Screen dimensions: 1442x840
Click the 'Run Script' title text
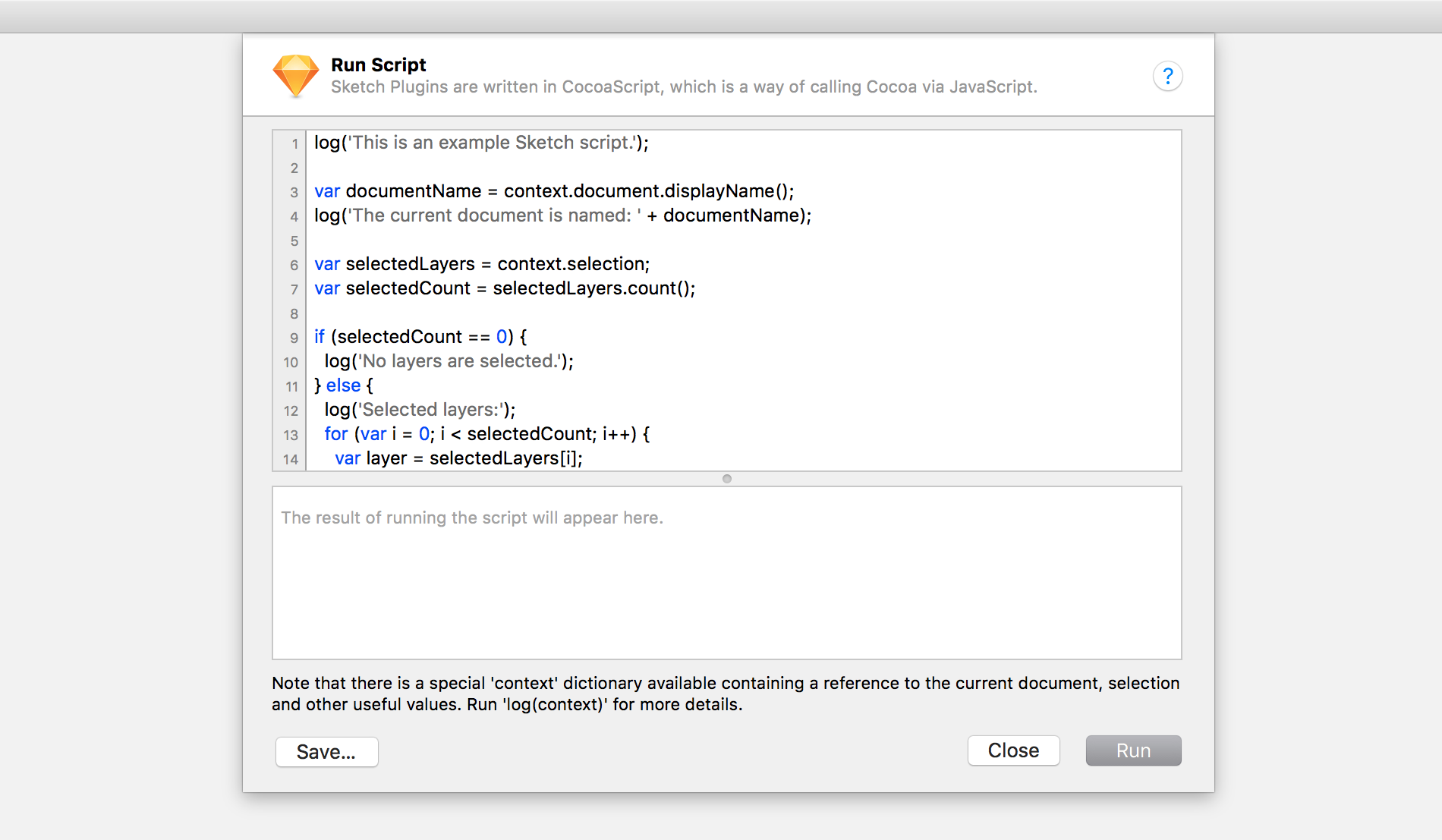click(379, 64)
